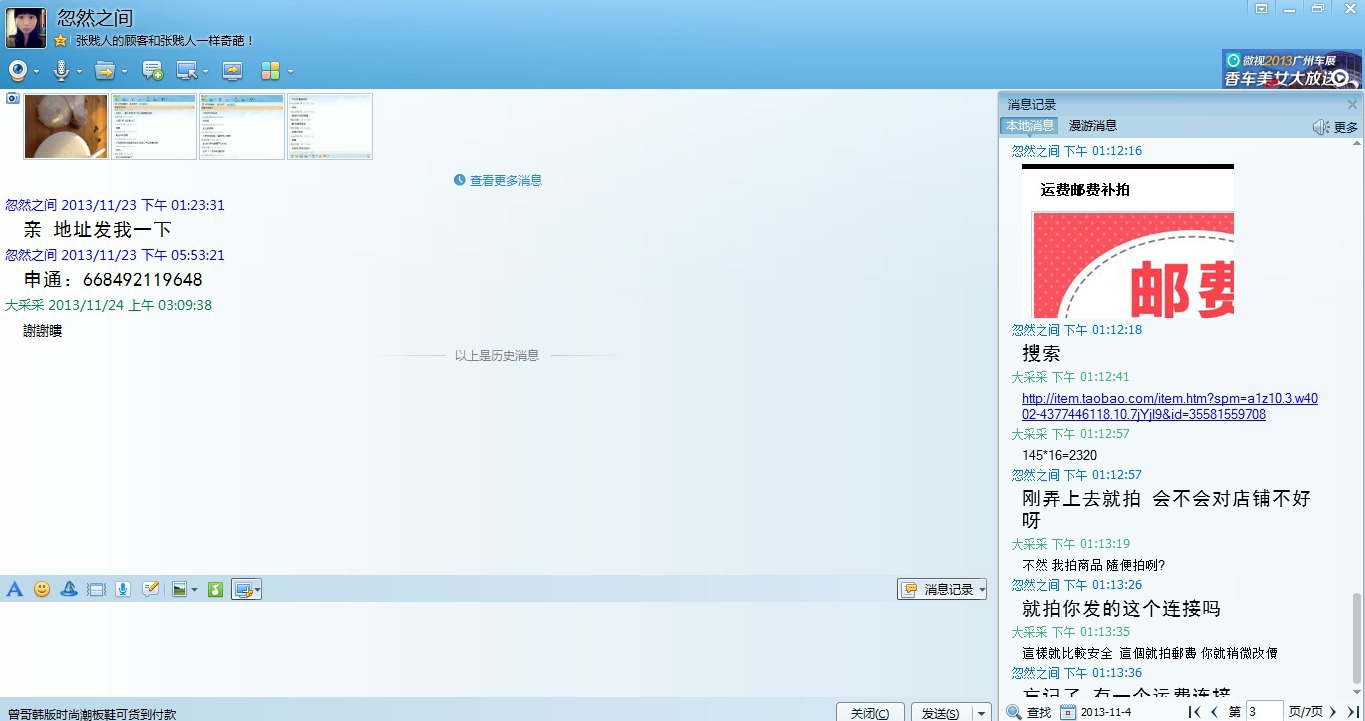Screen dimensions: 1365x721
Task: Go to the first history page
Action: point(1194,712)
